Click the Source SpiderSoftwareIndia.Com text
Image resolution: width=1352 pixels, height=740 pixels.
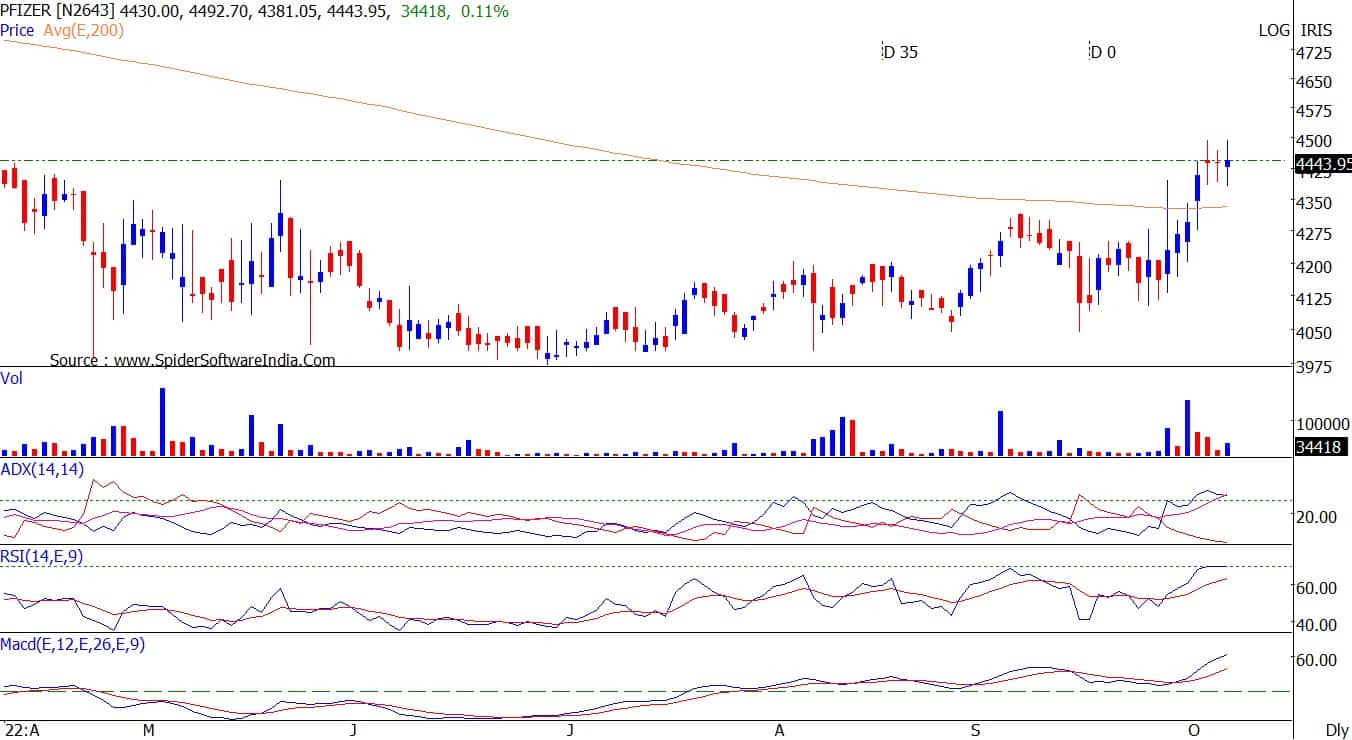(x=193, y=360)
